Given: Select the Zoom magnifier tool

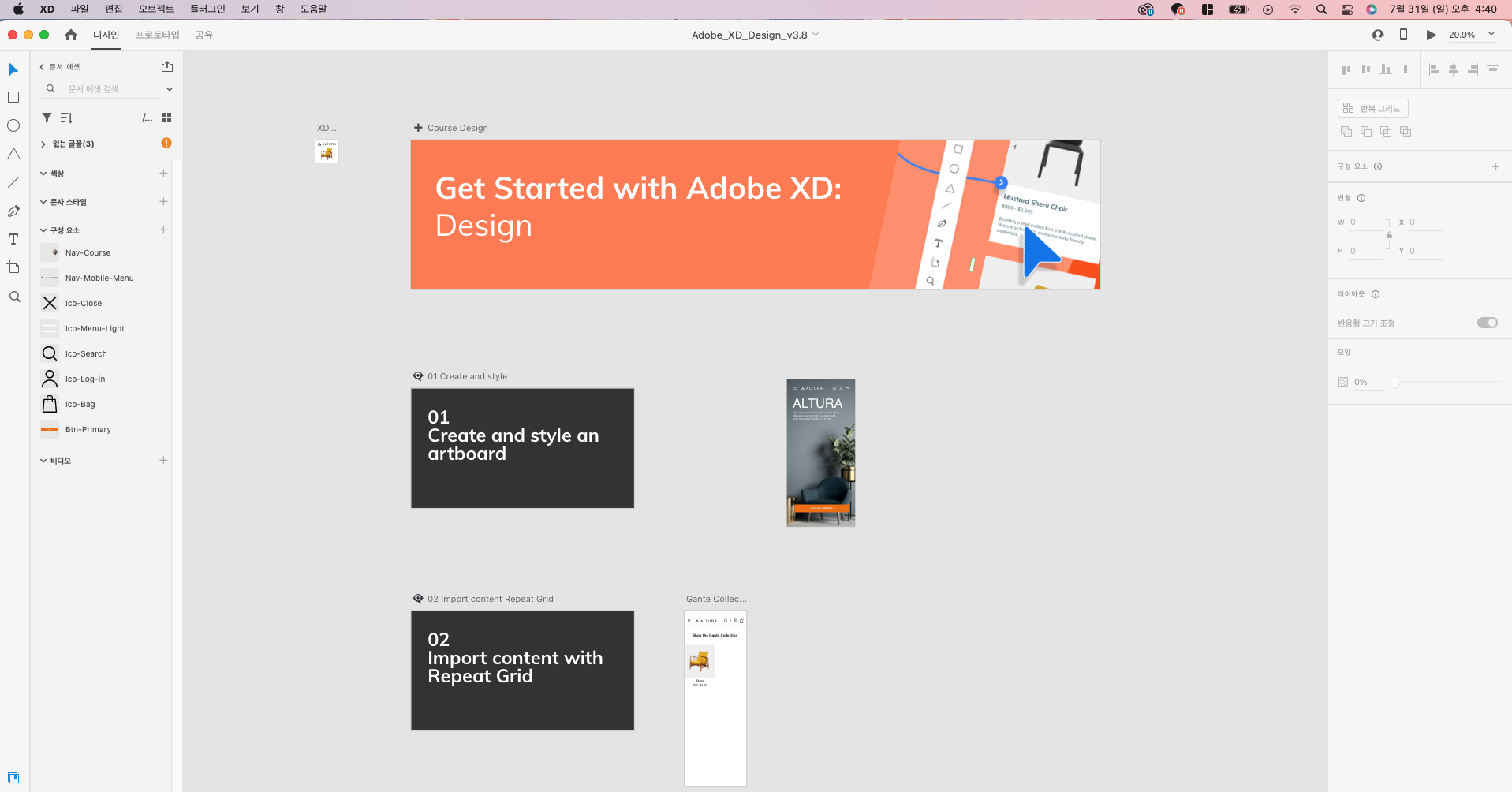Looking at the screenshot, I should (14, 297).
